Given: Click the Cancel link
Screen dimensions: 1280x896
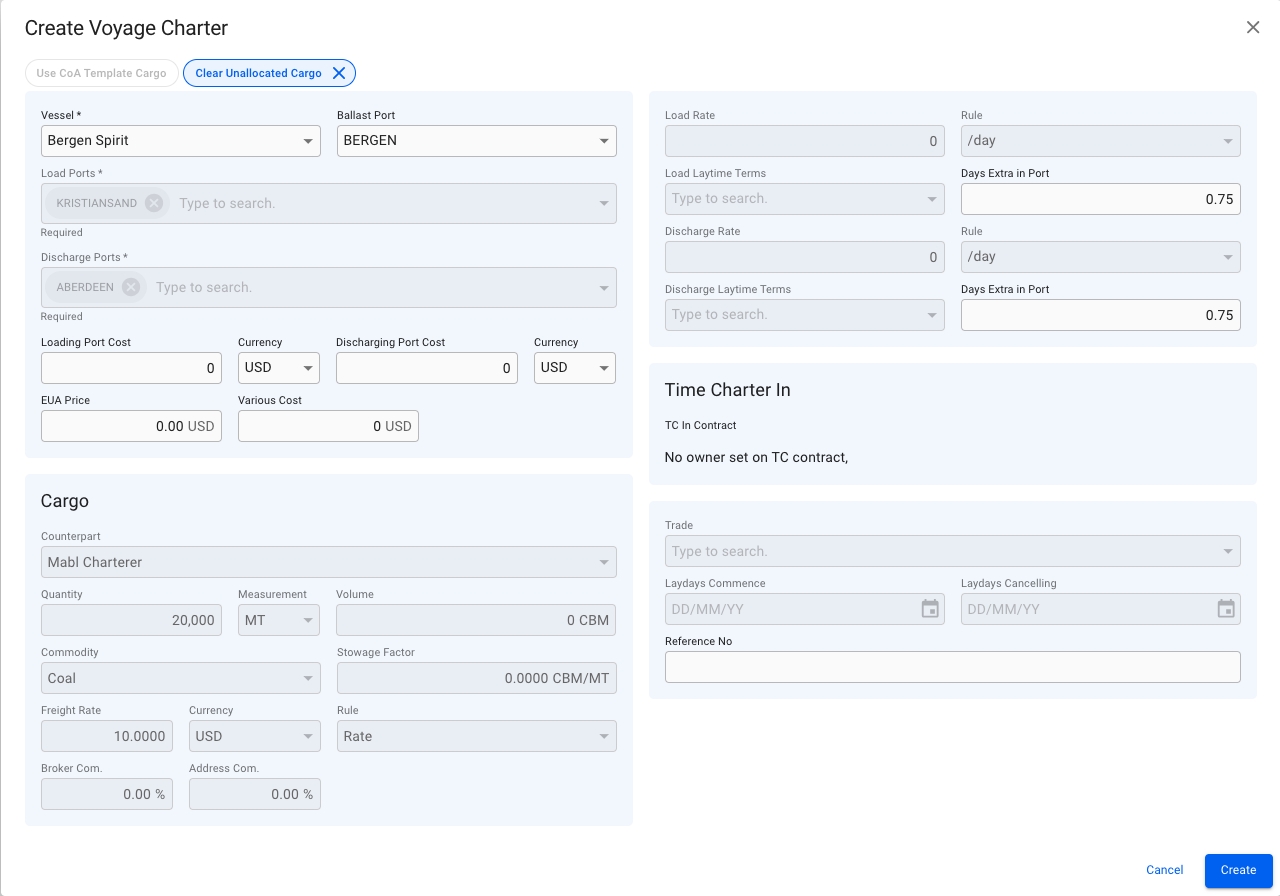Looking at the screenshot, I should [x=1164, y=870].
